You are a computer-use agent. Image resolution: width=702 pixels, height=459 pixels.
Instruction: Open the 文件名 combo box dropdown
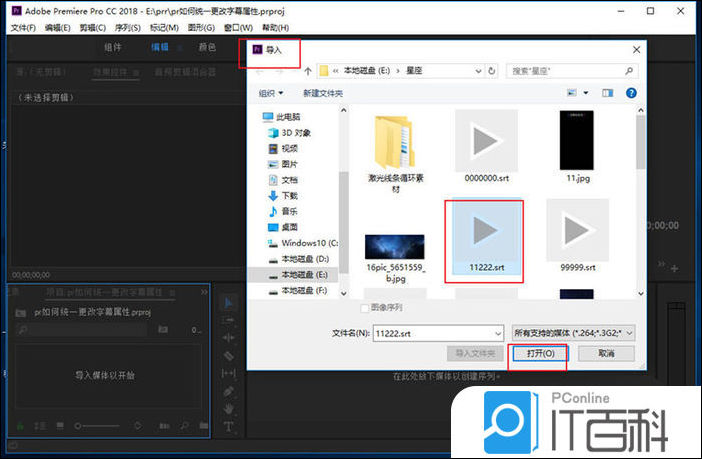coord(497,332)
